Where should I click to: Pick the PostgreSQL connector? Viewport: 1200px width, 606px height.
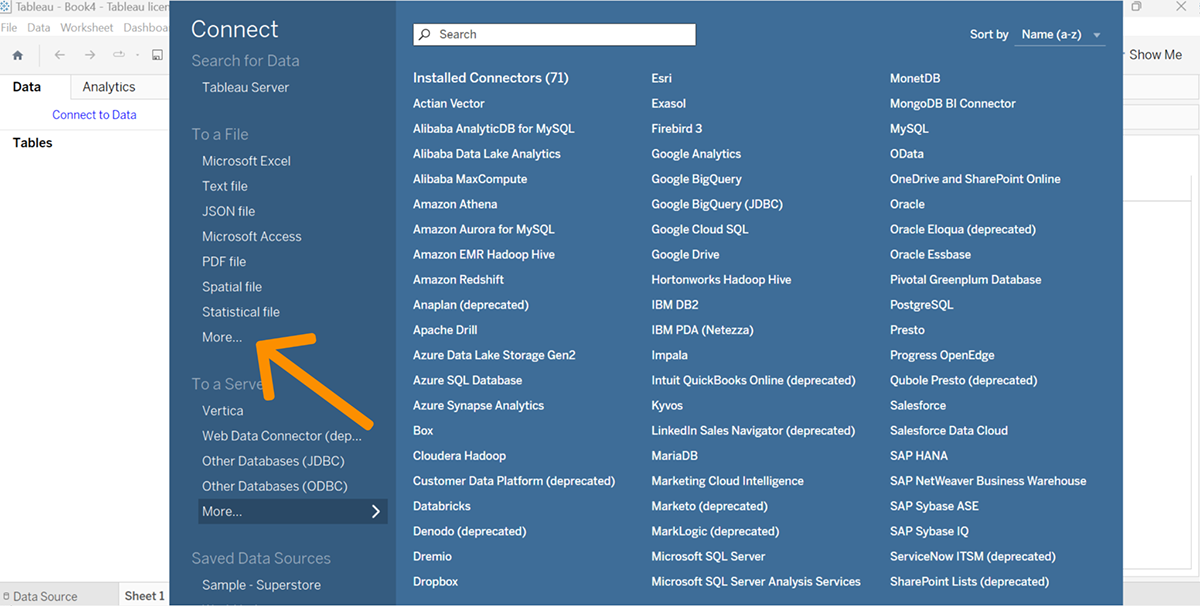921,305
